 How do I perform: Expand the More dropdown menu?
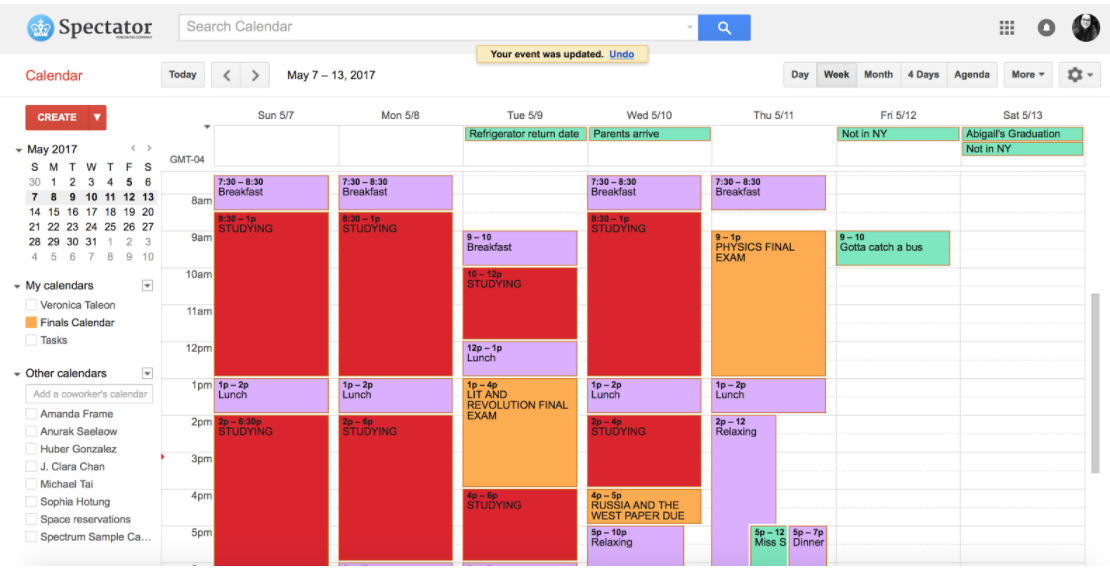coord(1027,75)
